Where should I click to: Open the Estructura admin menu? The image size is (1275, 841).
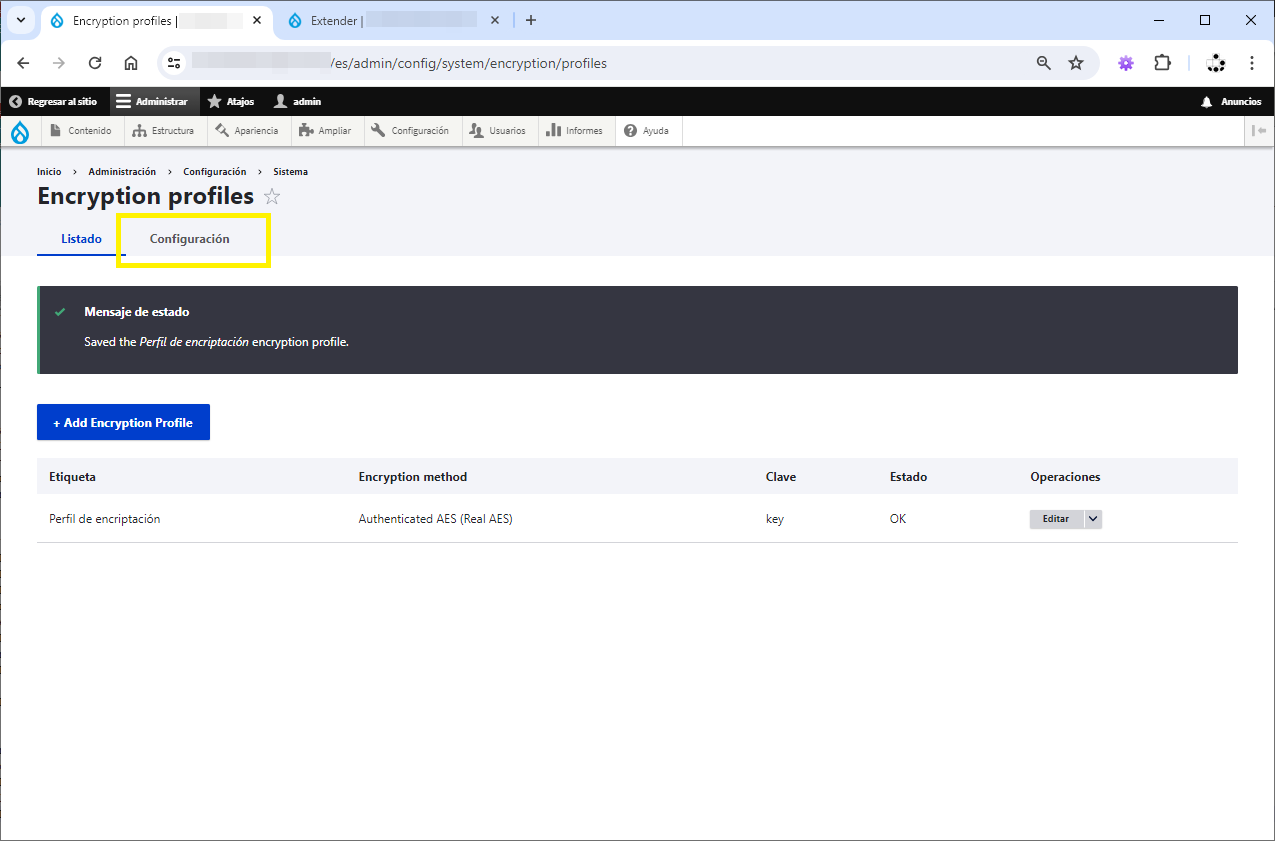pos(165,131)
